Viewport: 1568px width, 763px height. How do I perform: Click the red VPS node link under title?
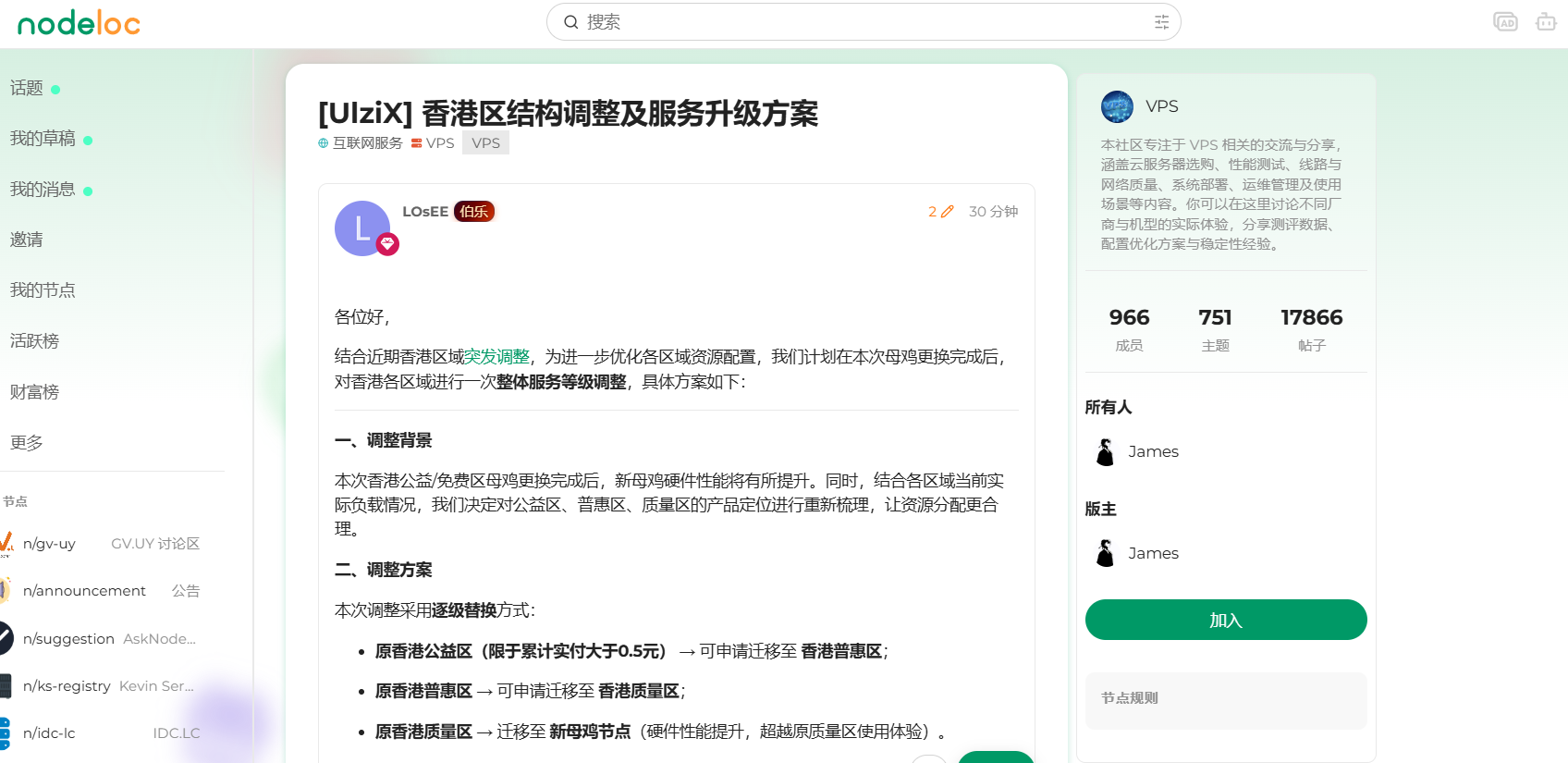coord(440,143)
